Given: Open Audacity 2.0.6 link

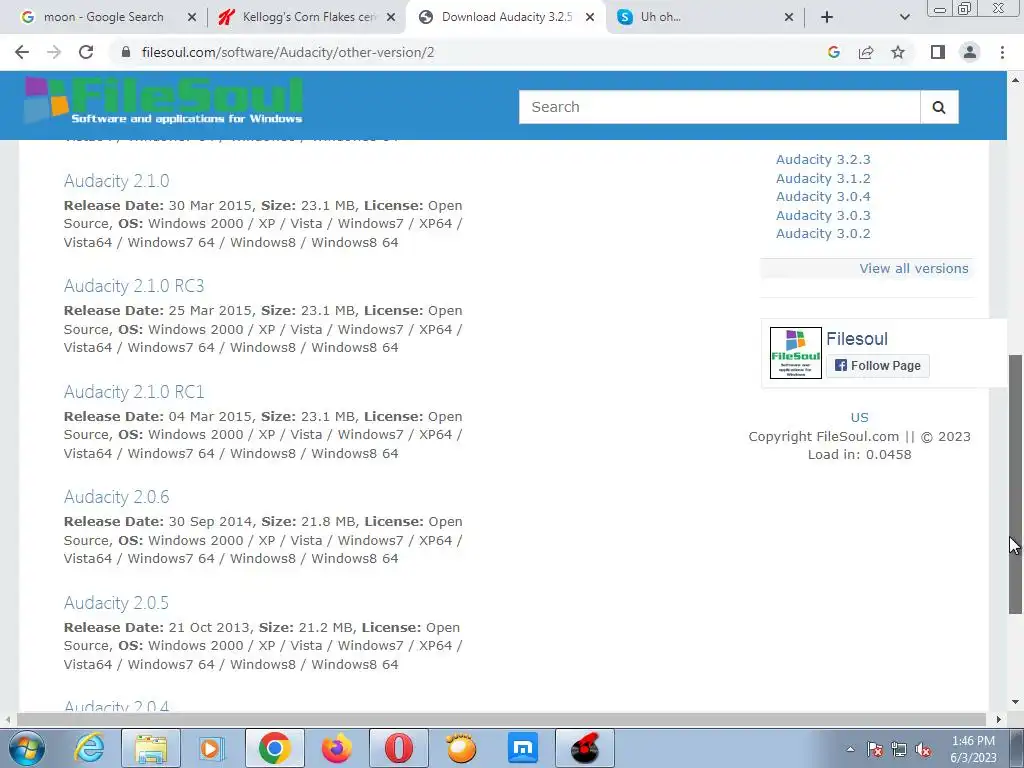Looking at the screenshot, I should point(116,497).
